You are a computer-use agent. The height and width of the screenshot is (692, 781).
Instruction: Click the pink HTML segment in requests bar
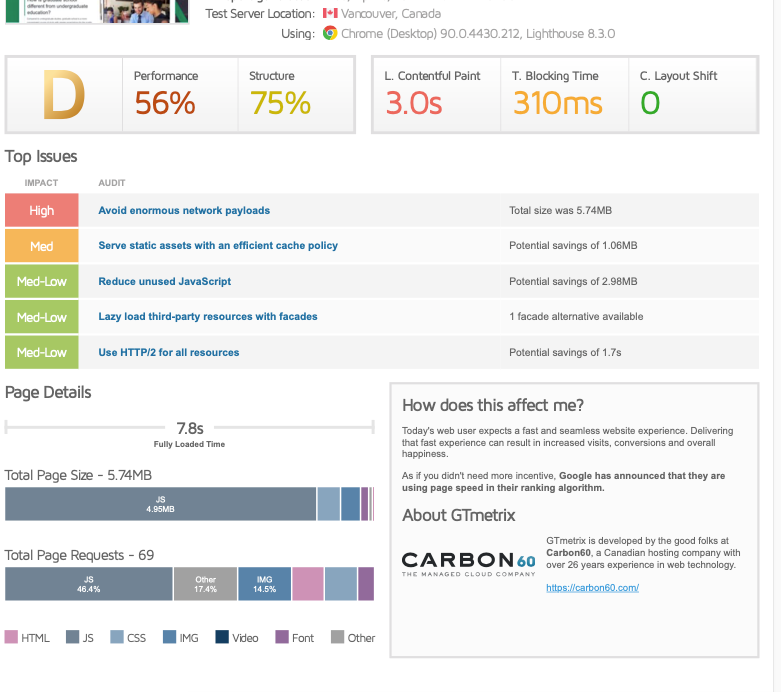point(308,584)
